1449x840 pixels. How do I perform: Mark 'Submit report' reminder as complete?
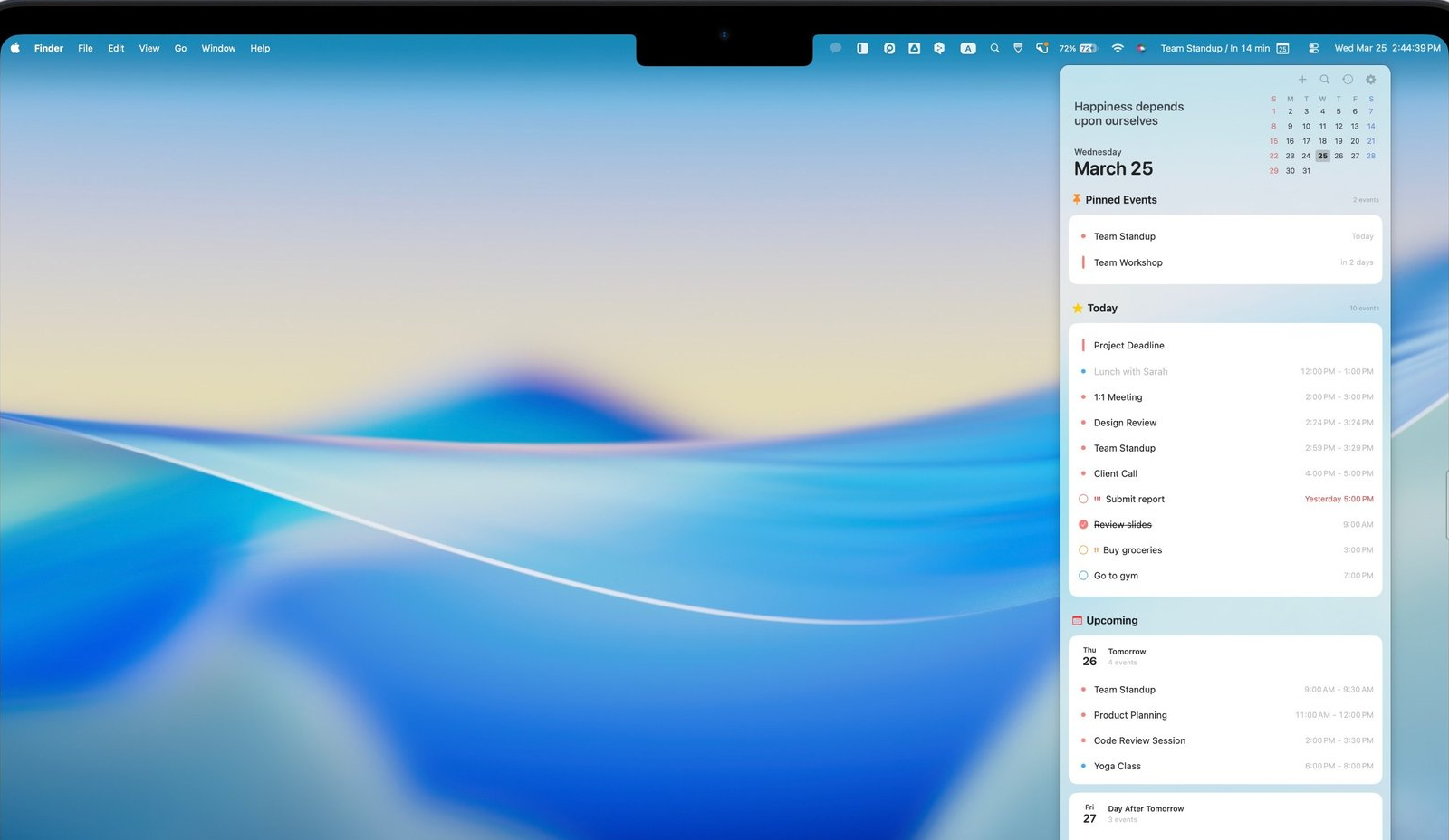point(1083,499)
